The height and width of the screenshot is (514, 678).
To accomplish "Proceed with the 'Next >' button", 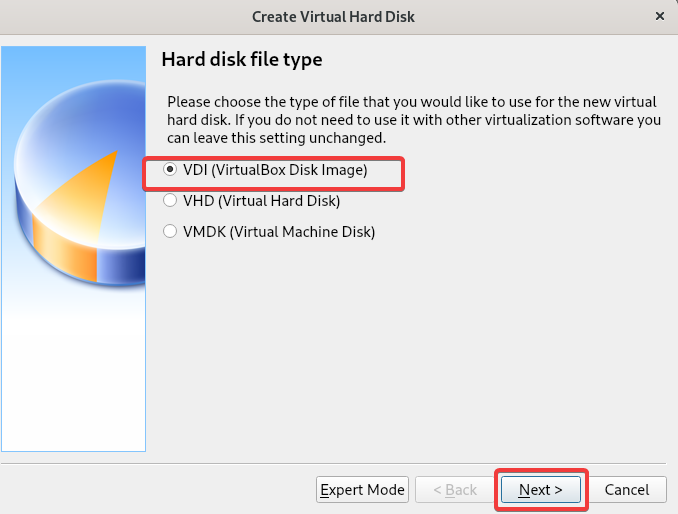I will [541, 490].
